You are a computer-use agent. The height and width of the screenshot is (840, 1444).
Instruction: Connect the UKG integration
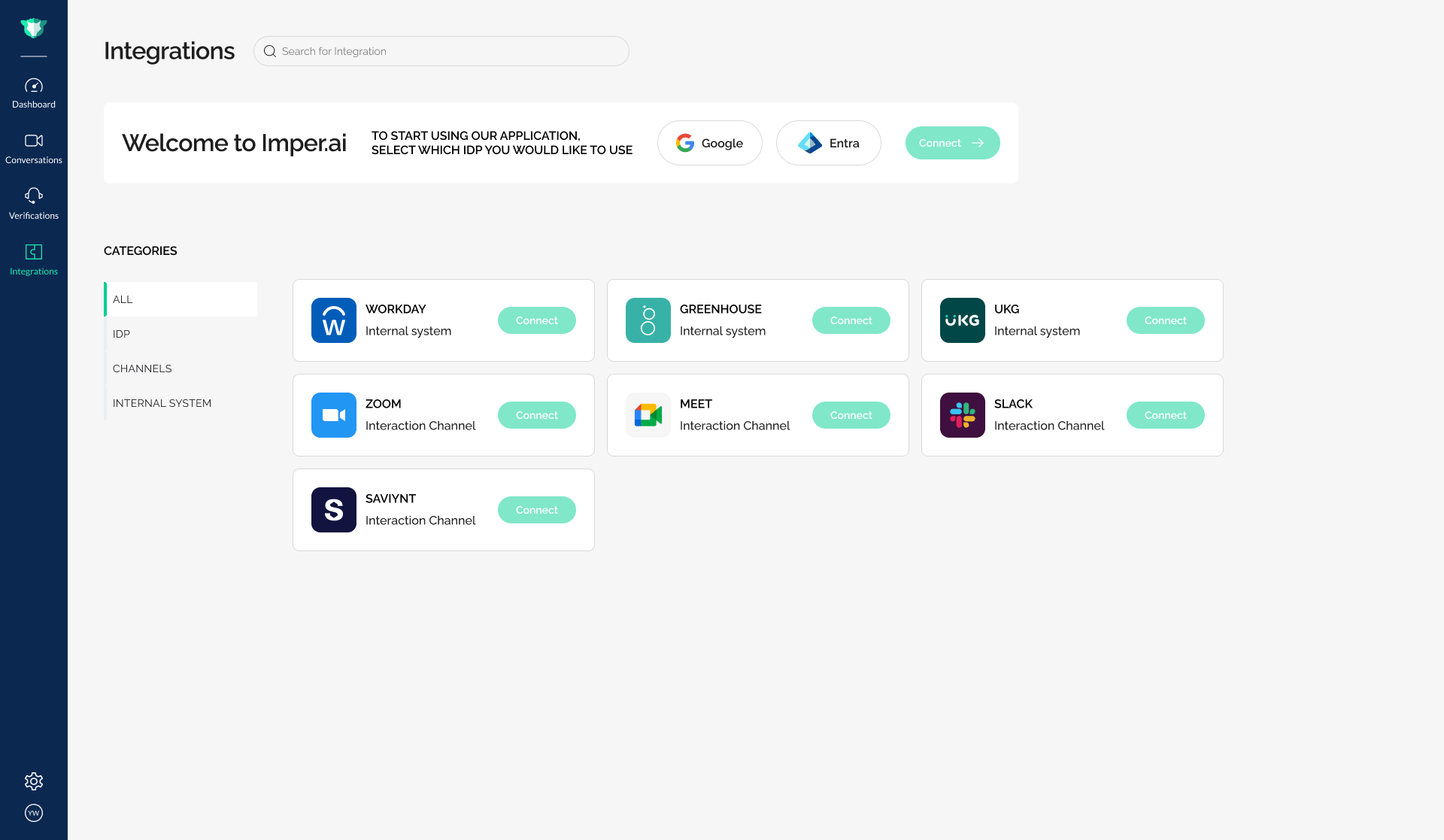(1165, 320)
